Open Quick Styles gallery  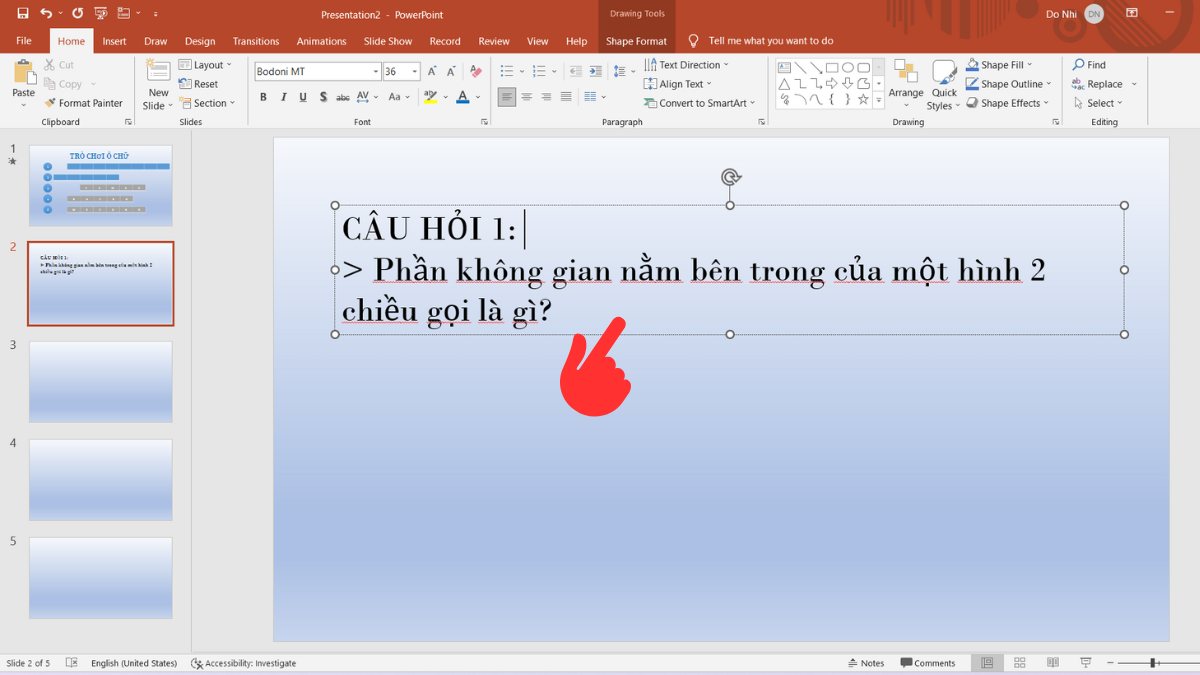coord(943,85)
